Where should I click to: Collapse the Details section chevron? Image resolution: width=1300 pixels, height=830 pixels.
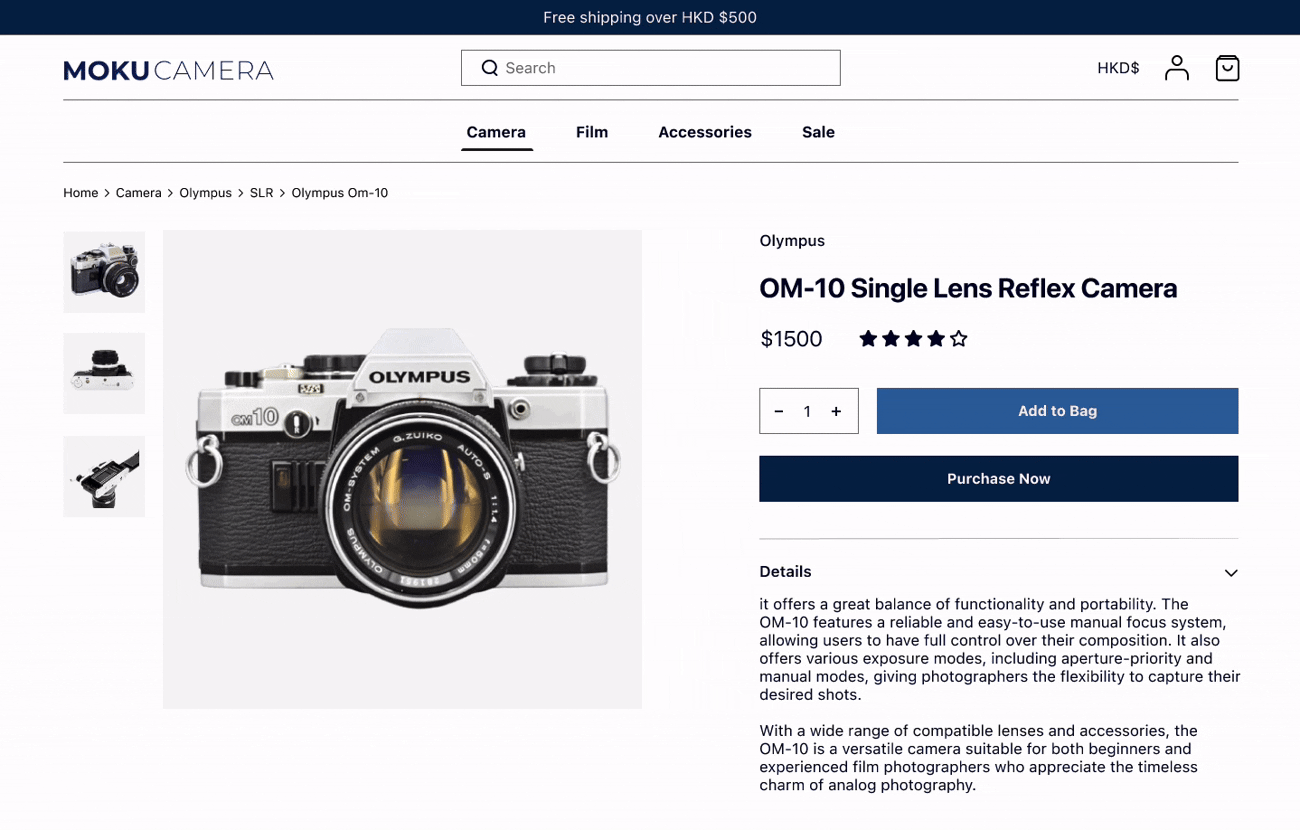click(1231, 573)
